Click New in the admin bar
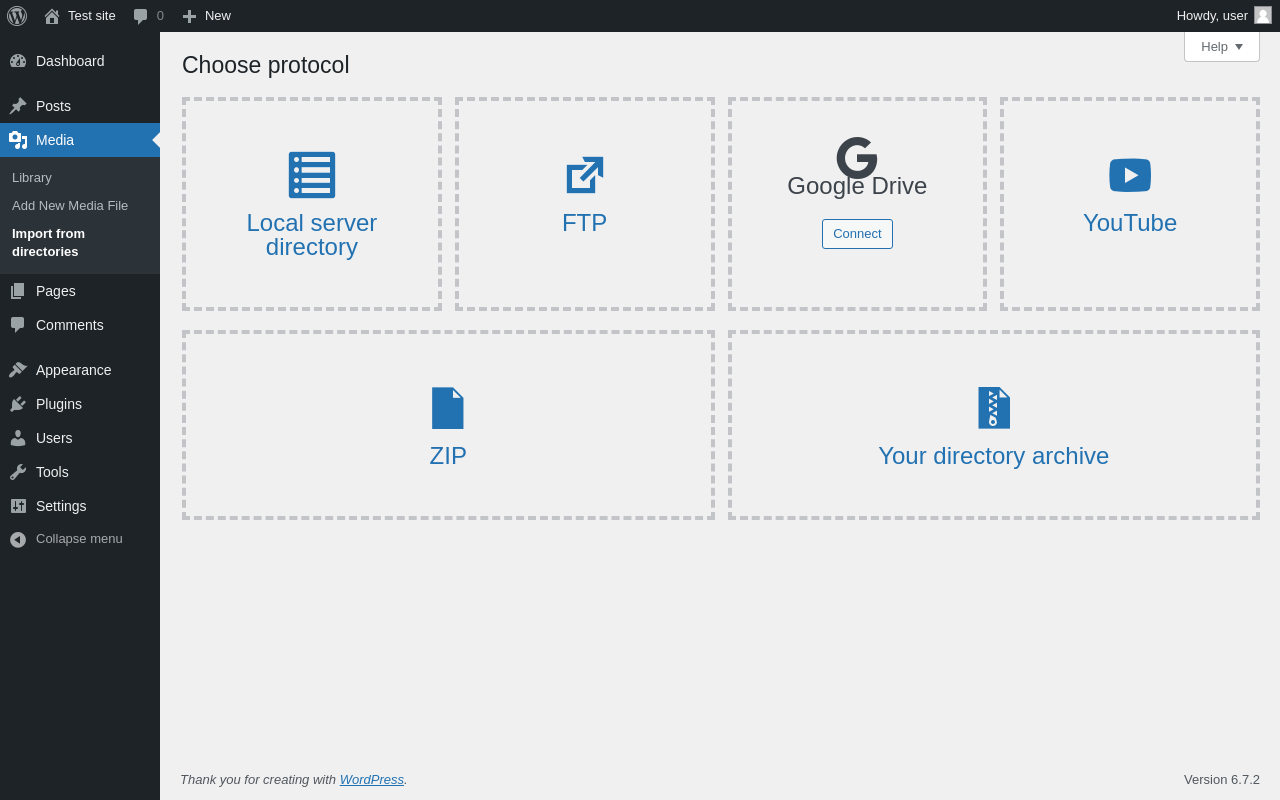 pyautogui.click(x=218, y=16)
